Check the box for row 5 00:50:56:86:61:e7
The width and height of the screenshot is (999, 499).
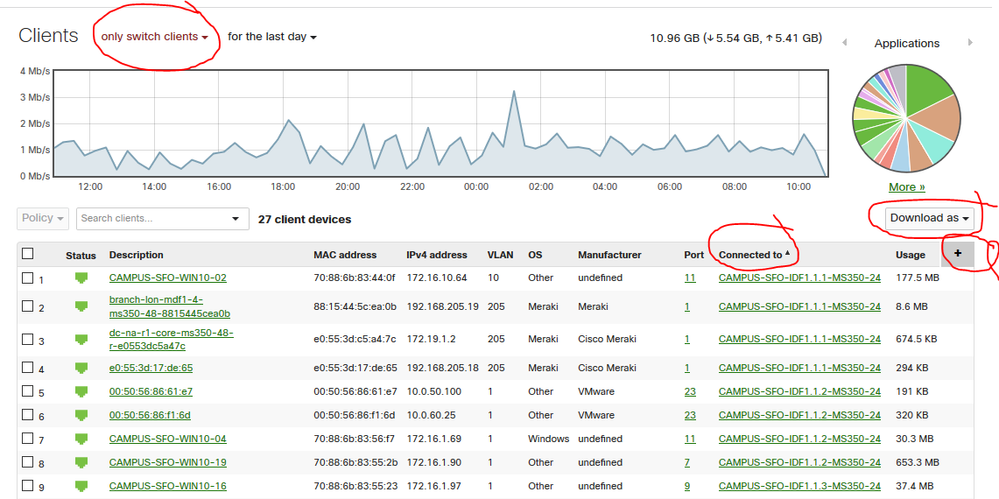point(27,391)
